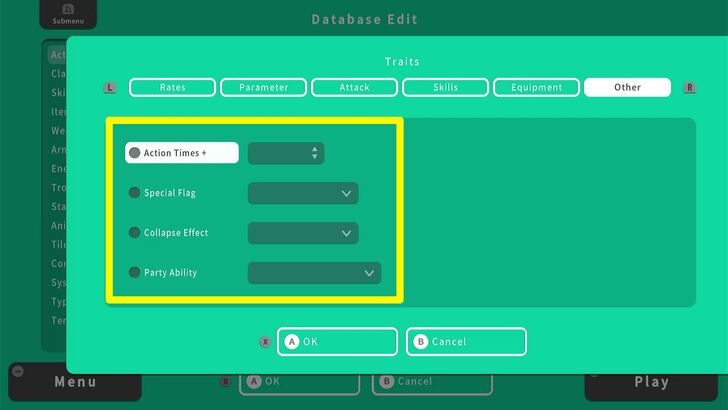This screenshot has width=728, height=410.
Task: Click the Menu button
Action: click(75, 382)
